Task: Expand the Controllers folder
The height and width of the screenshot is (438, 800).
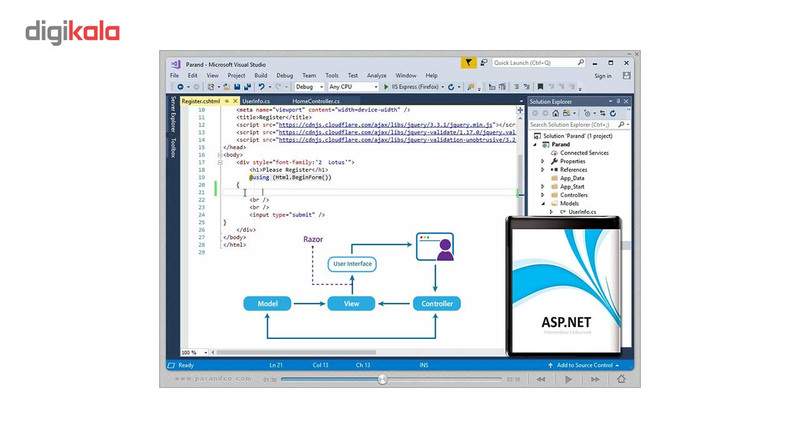Action: (543, 195)
